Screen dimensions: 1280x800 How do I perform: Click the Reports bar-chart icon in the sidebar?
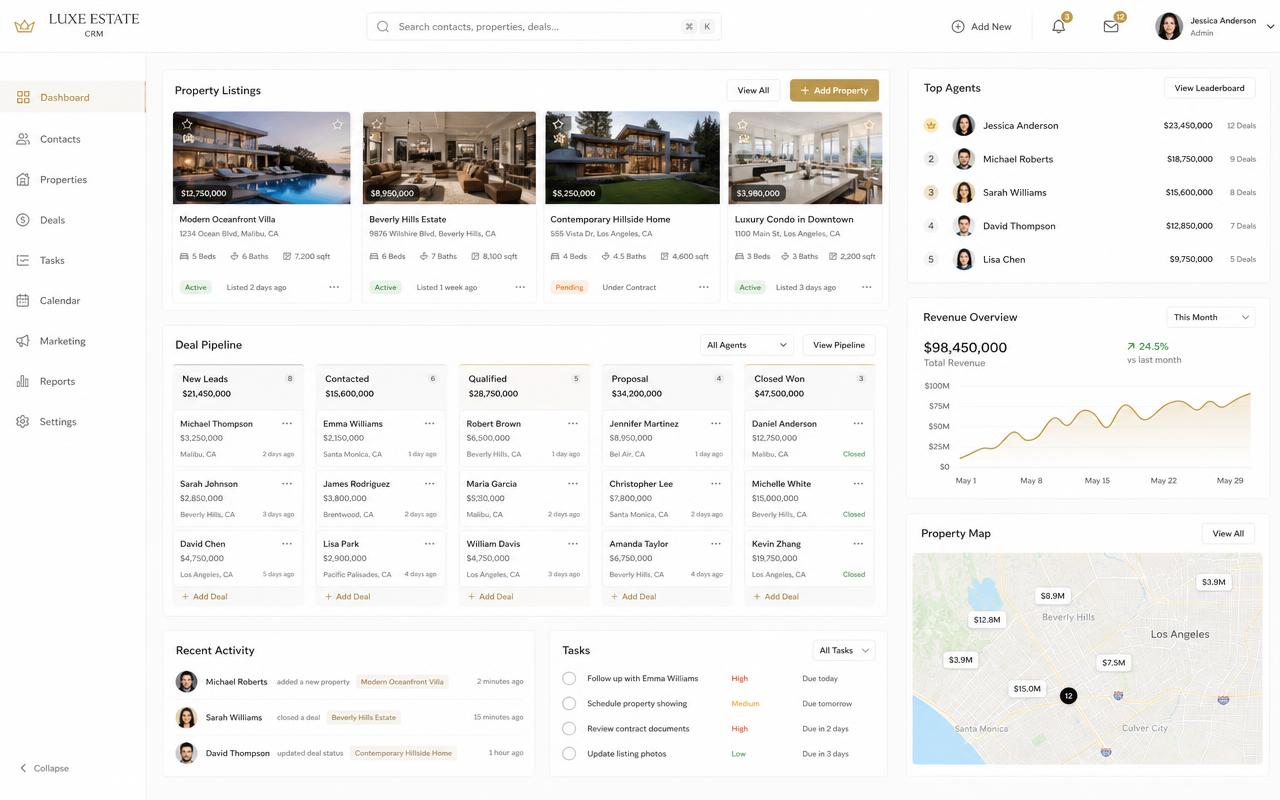coord(23,381)
